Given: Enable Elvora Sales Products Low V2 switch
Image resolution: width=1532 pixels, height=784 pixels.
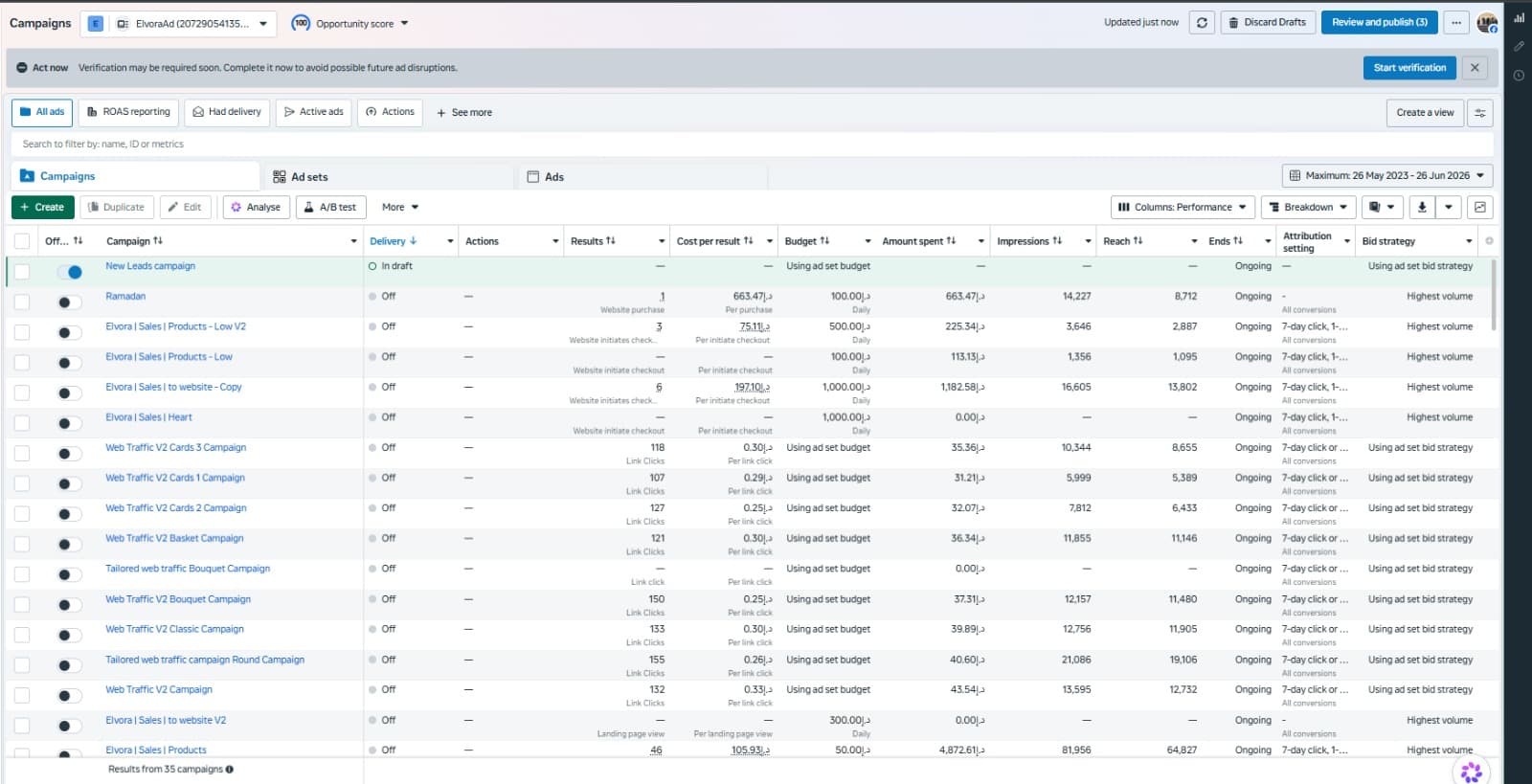Looking at the screenshot, I should point(69,333).
